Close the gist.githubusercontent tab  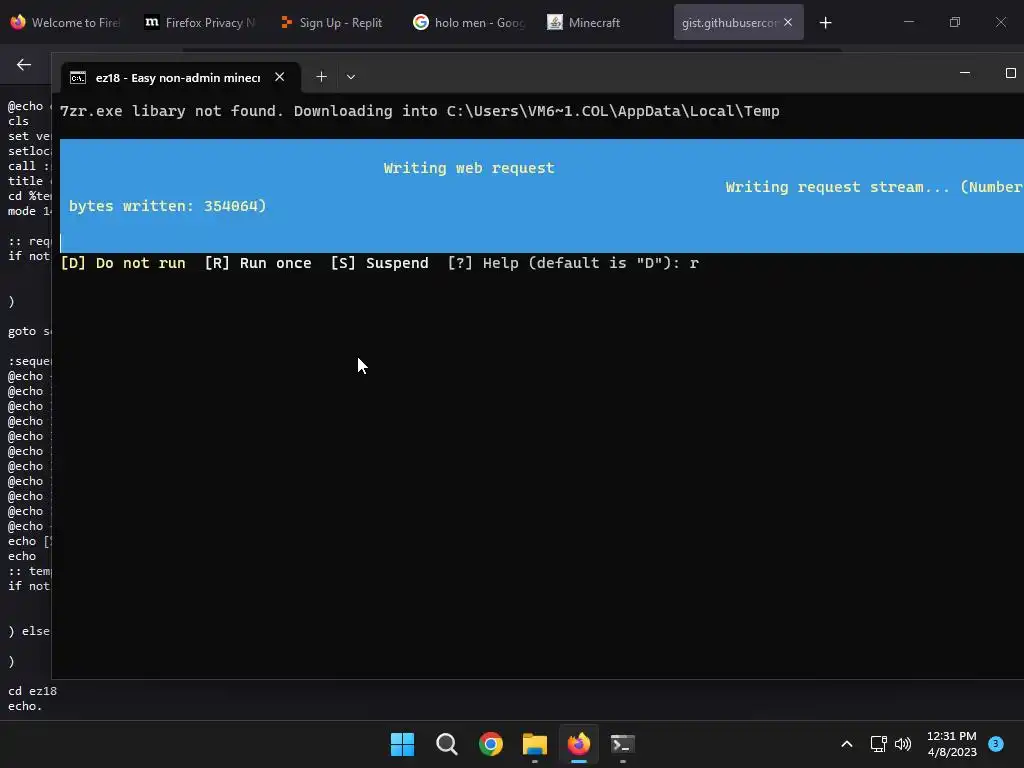[788, 22]
